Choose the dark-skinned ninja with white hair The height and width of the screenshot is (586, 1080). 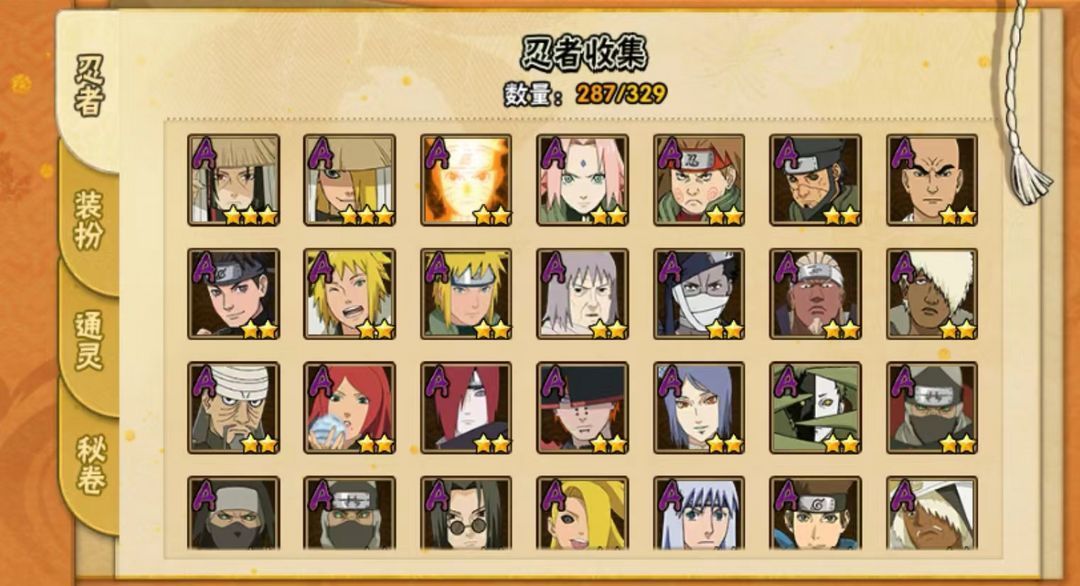click(932, 294)
